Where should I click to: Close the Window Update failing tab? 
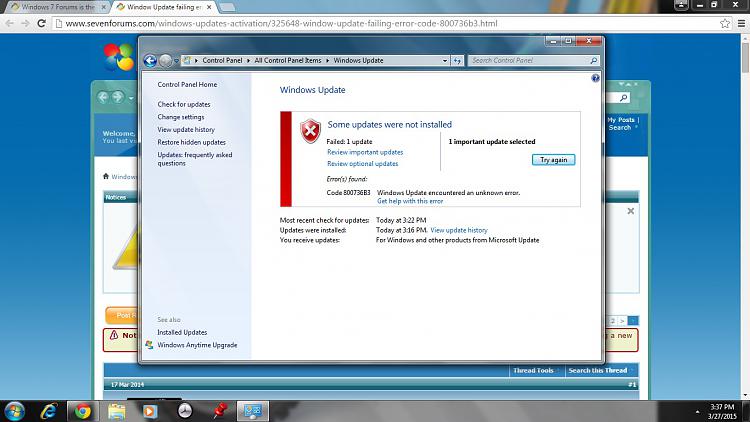point(209,7)
